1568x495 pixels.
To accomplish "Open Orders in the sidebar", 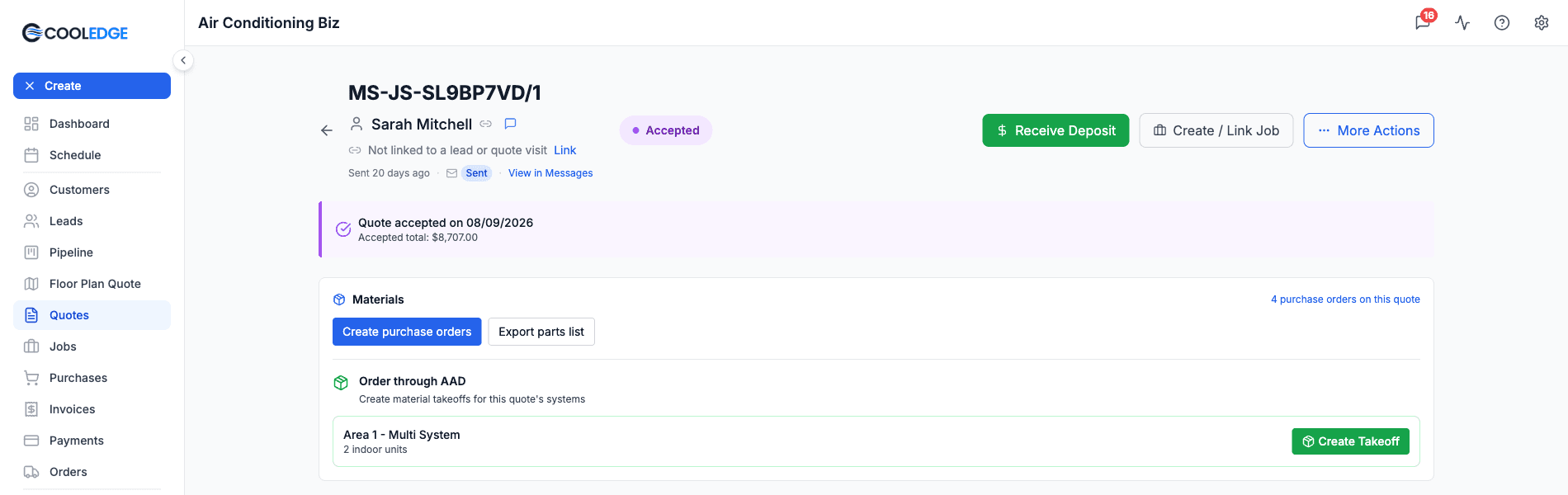I will tap(92, 472).
